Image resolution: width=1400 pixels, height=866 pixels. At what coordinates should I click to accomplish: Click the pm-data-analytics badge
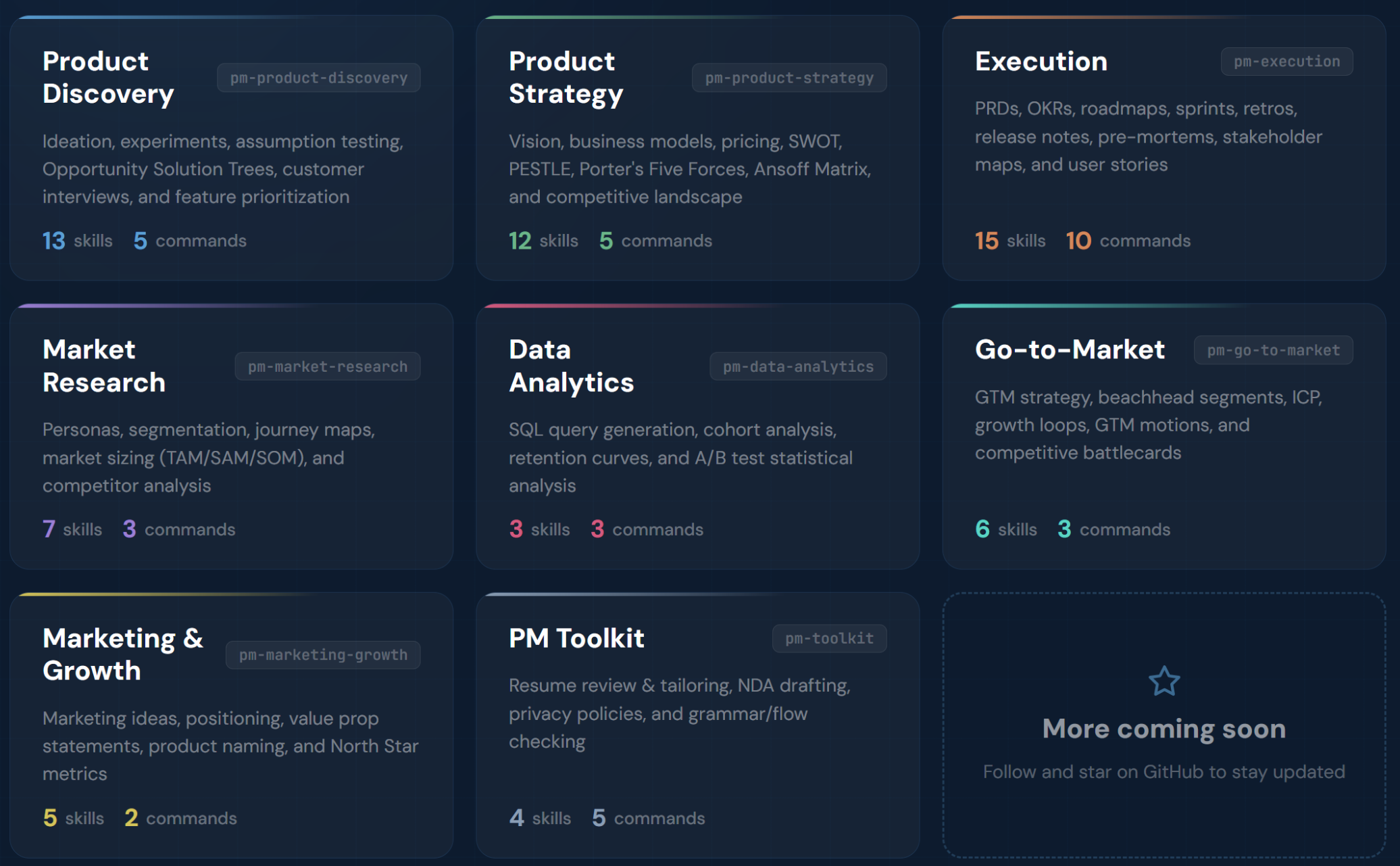[797, 366]
